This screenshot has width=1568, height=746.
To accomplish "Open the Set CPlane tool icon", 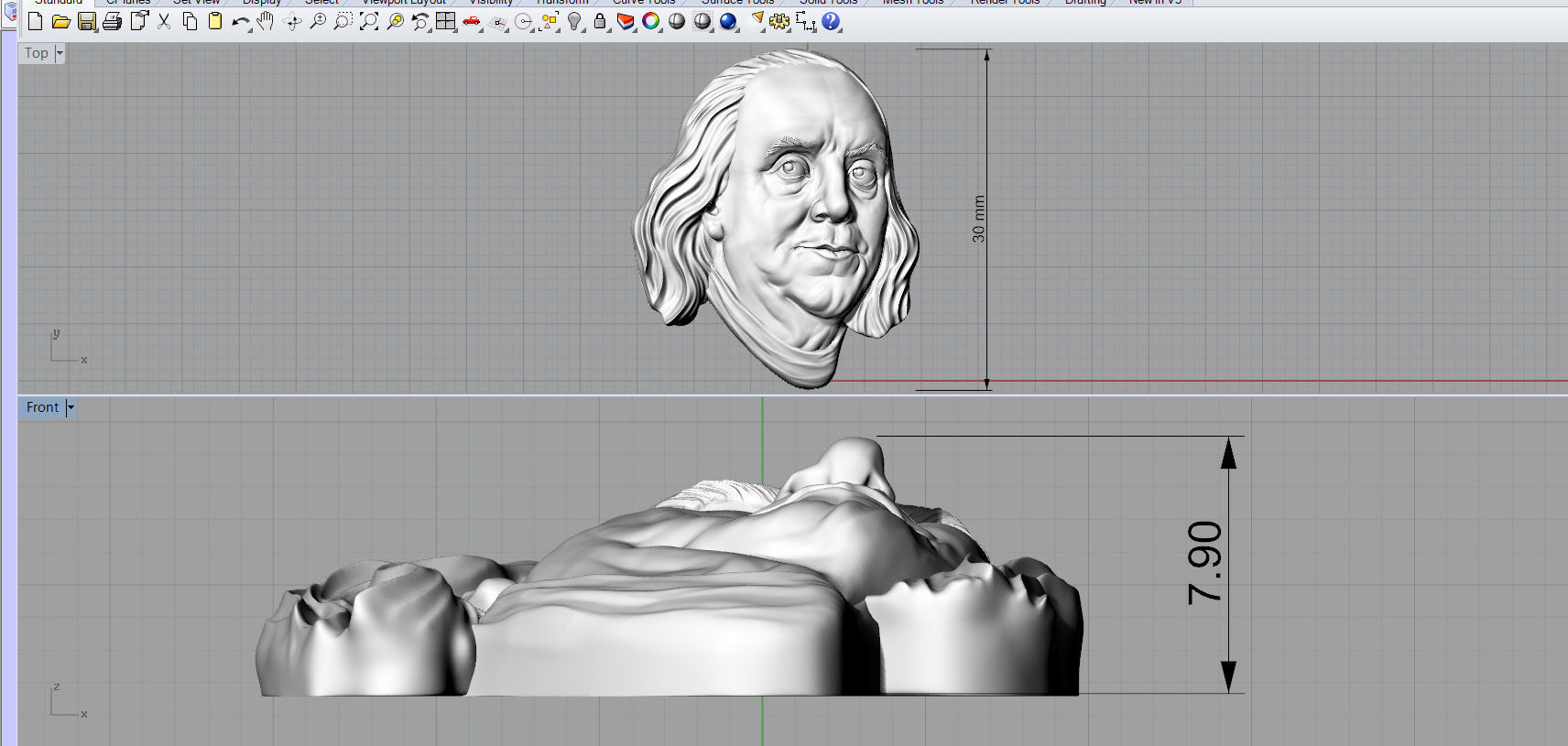I will 497,21.
